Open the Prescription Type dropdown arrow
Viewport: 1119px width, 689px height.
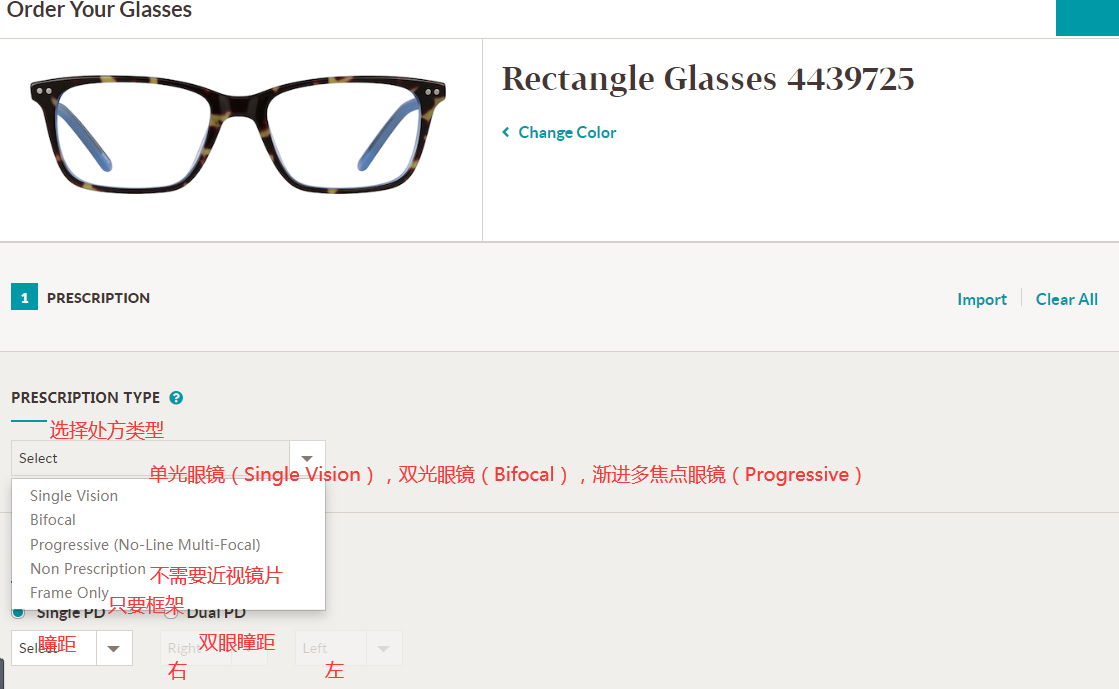pos(307,458)
